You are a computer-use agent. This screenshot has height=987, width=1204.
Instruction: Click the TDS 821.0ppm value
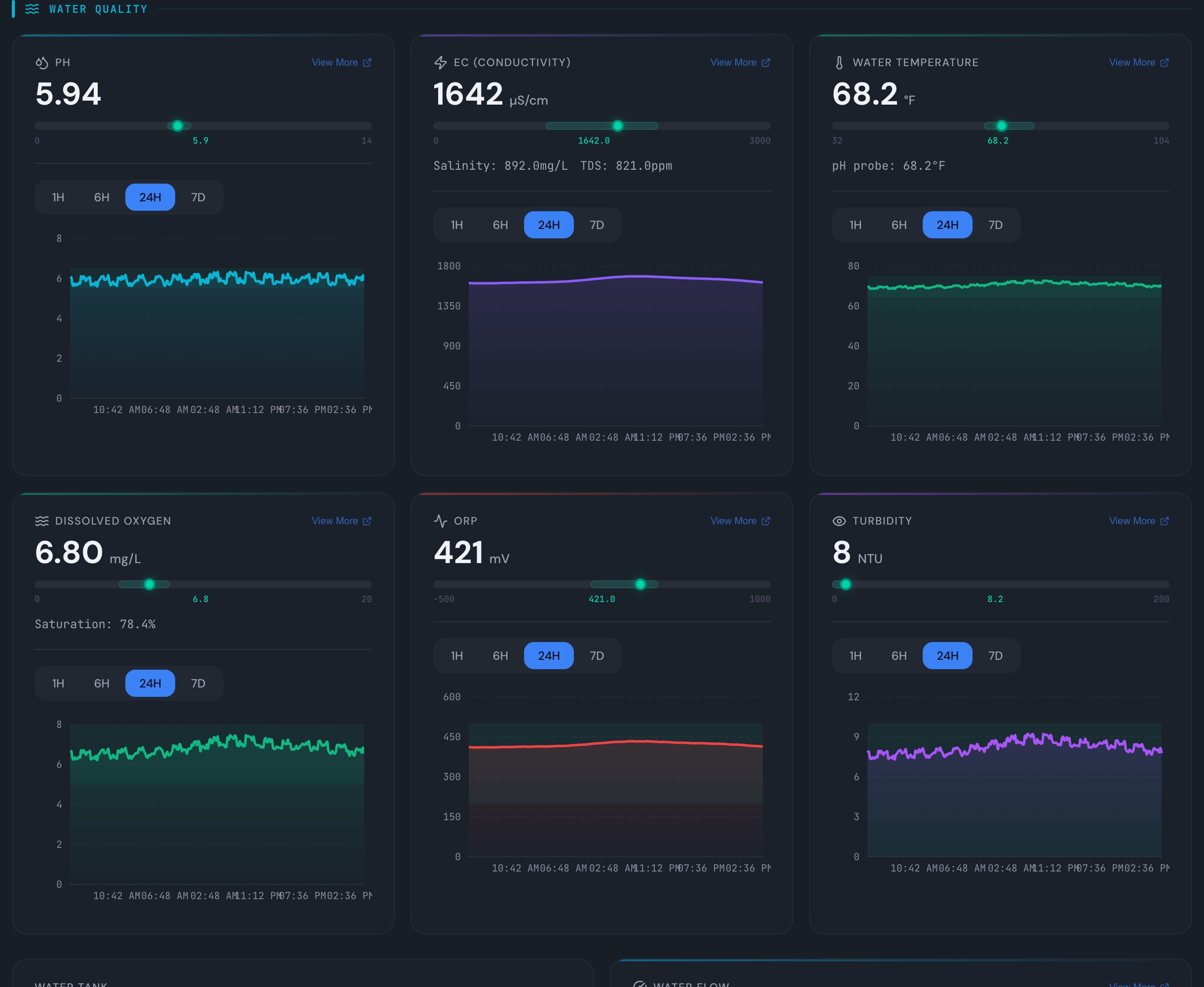tap(626, 165)
